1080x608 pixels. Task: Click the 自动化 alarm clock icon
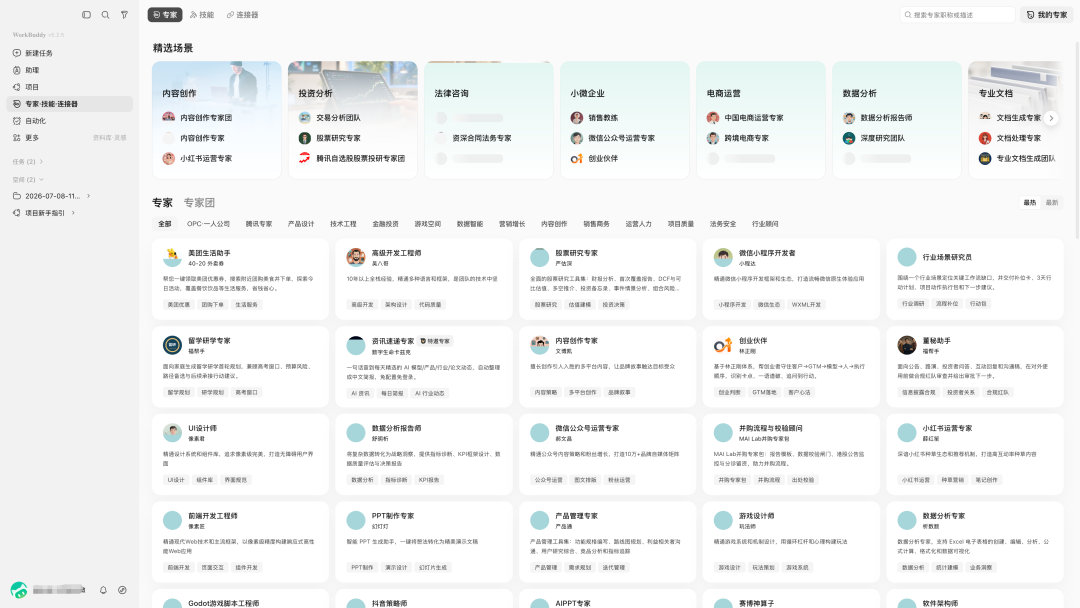point(17,120)
